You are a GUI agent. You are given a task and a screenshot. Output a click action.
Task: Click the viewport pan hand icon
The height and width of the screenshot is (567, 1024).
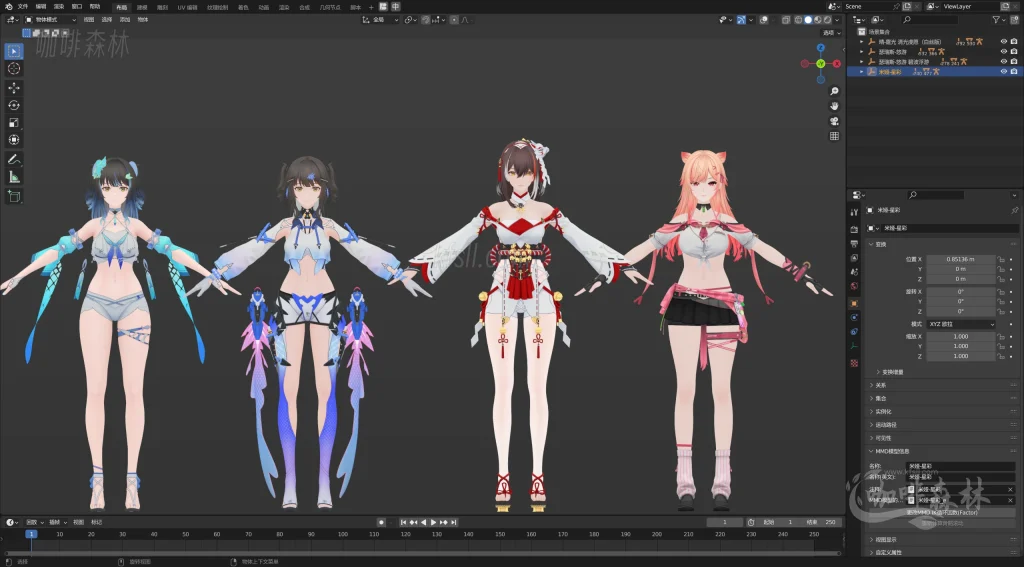(834, 106)
